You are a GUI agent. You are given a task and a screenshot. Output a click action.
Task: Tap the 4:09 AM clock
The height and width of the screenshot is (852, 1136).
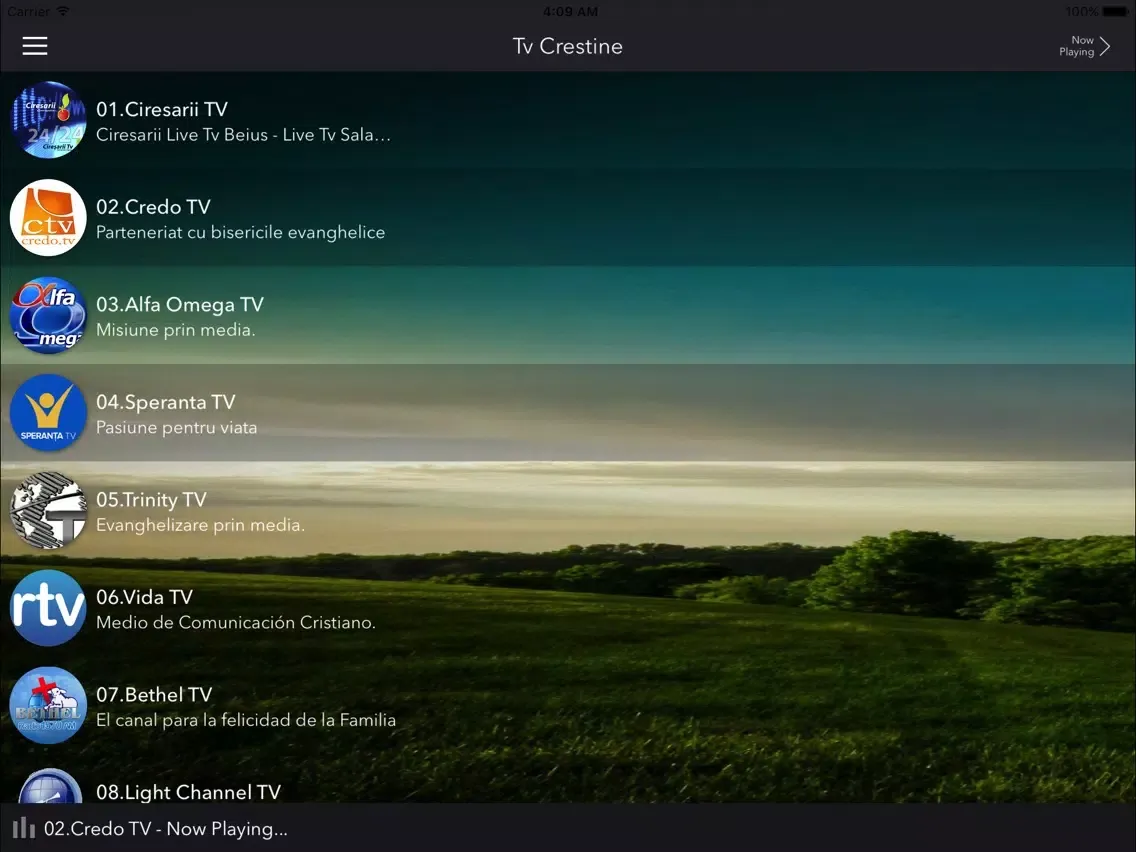570,12
